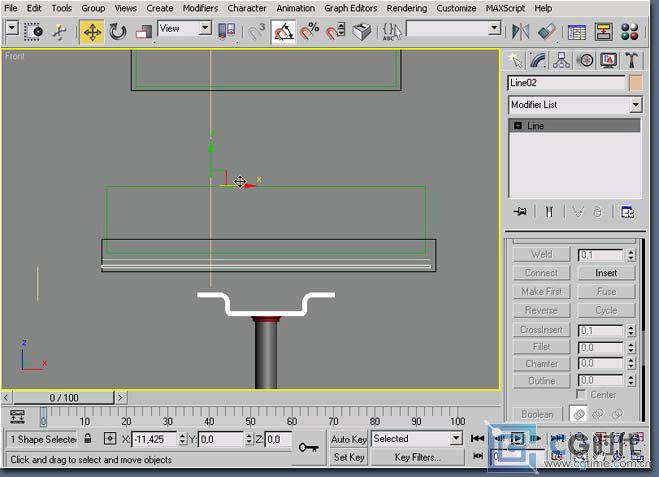
Task: Open the Material Editor icon
Action: [x=629, y=32]
